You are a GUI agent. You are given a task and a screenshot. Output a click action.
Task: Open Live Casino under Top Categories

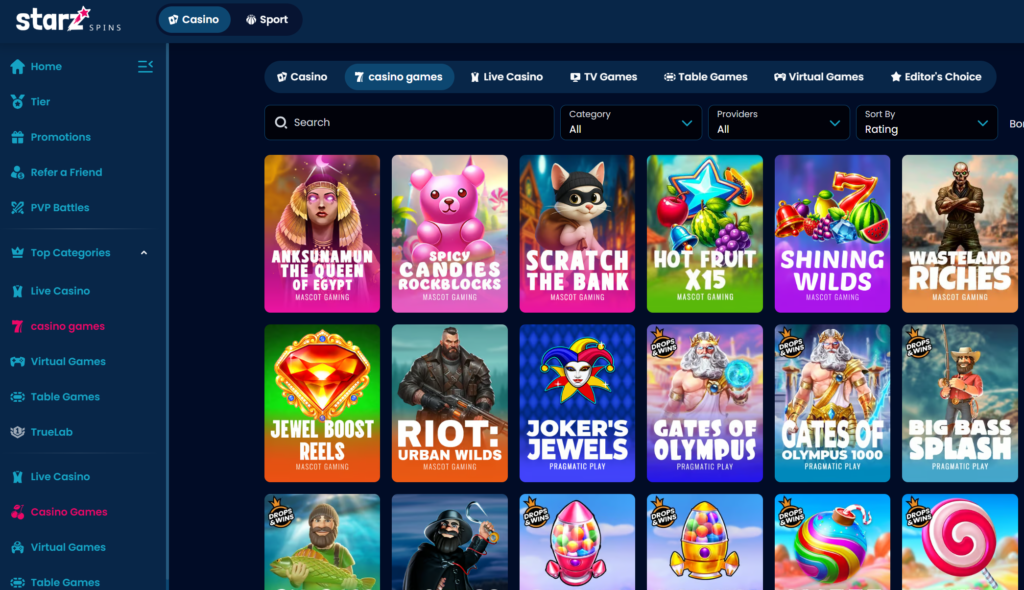click(x=60, y=291)
